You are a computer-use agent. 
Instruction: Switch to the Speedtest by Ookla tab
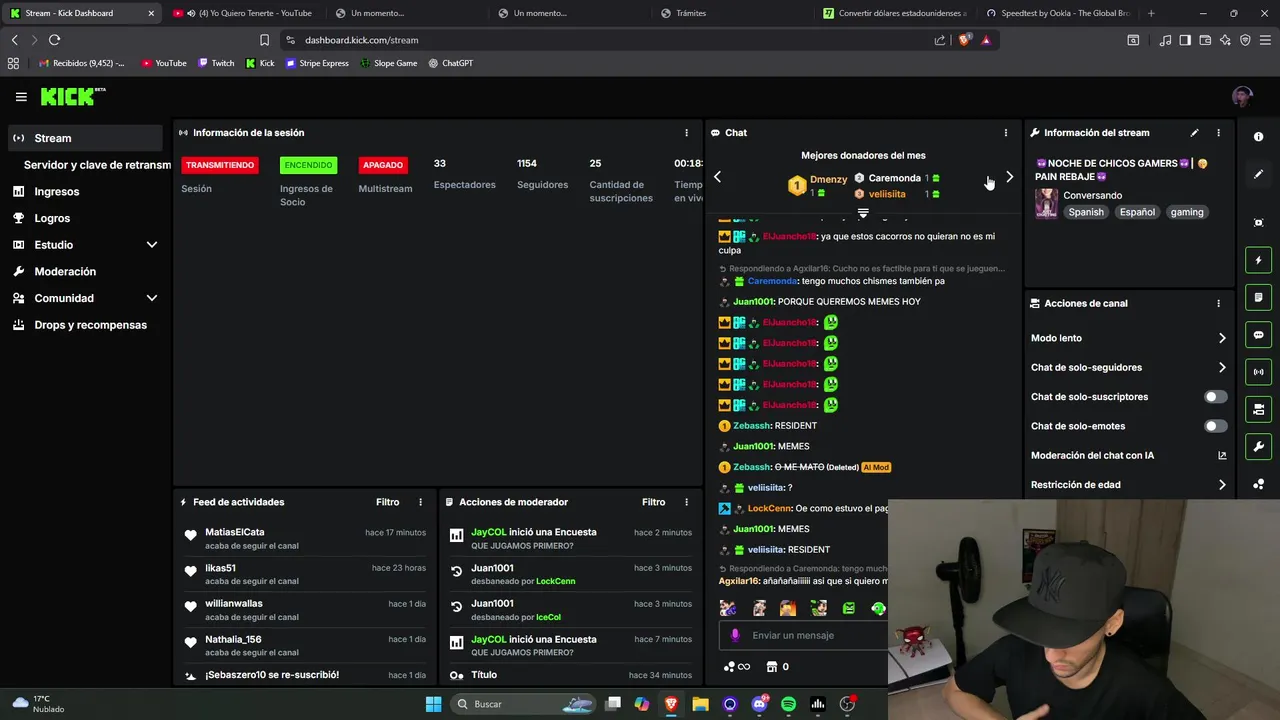coord(1057,13)
